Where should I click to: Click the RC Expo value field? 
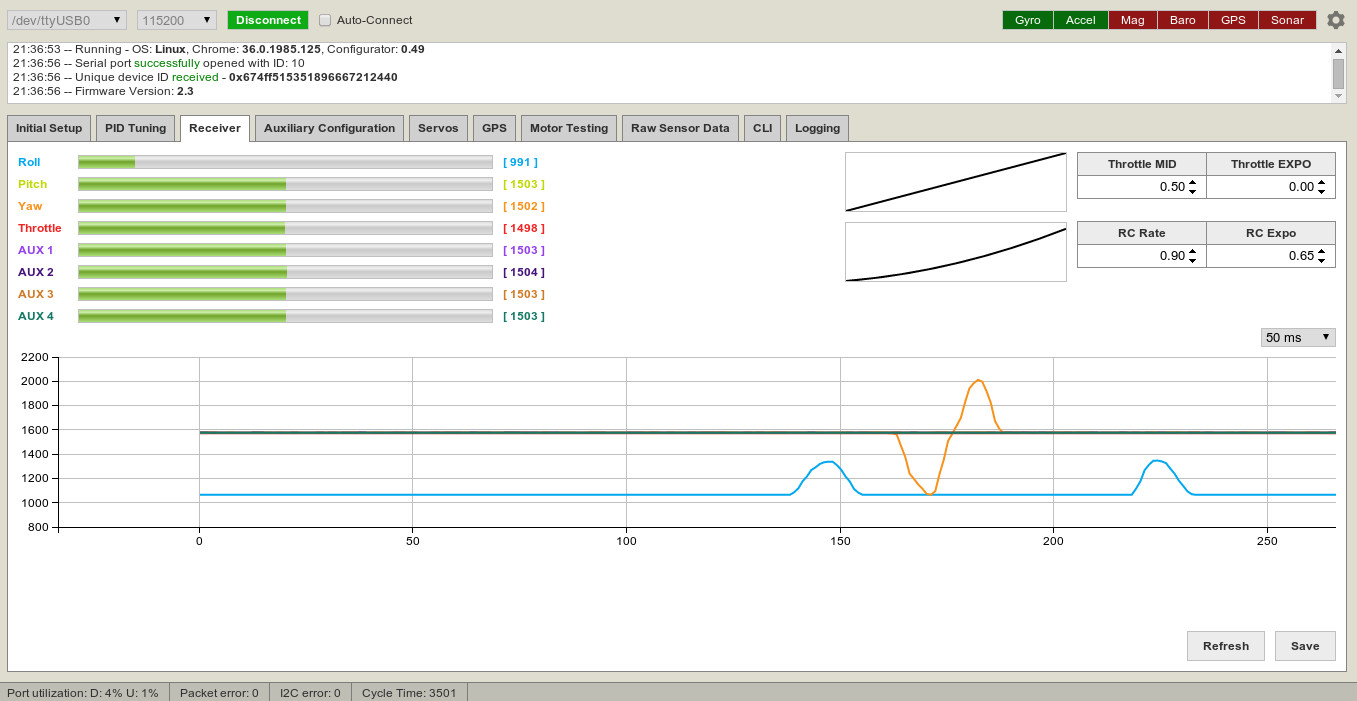pos(1270,256)
